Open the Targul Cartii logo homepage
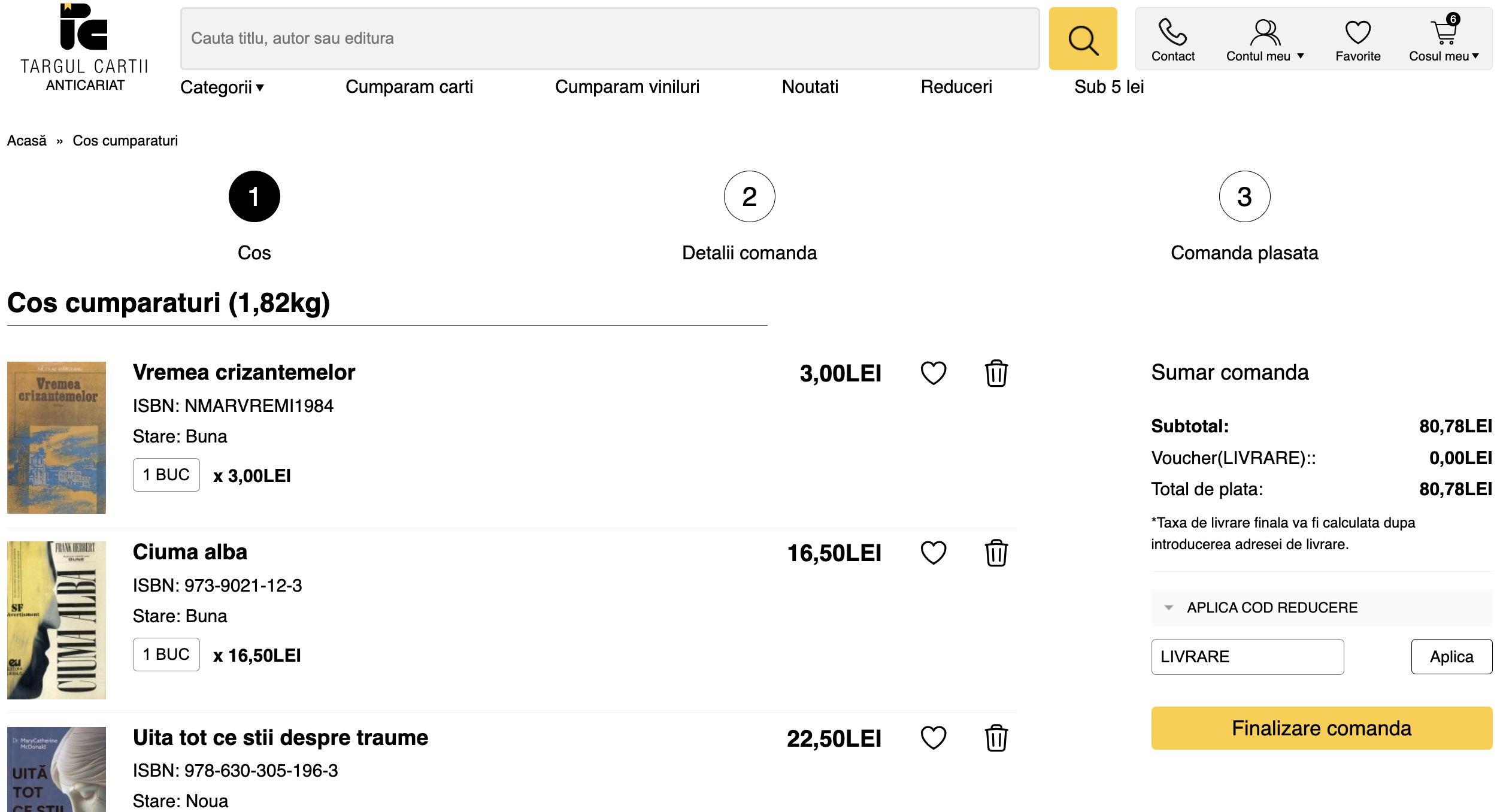The image size is (1497, 812). (x=84, y=48)
